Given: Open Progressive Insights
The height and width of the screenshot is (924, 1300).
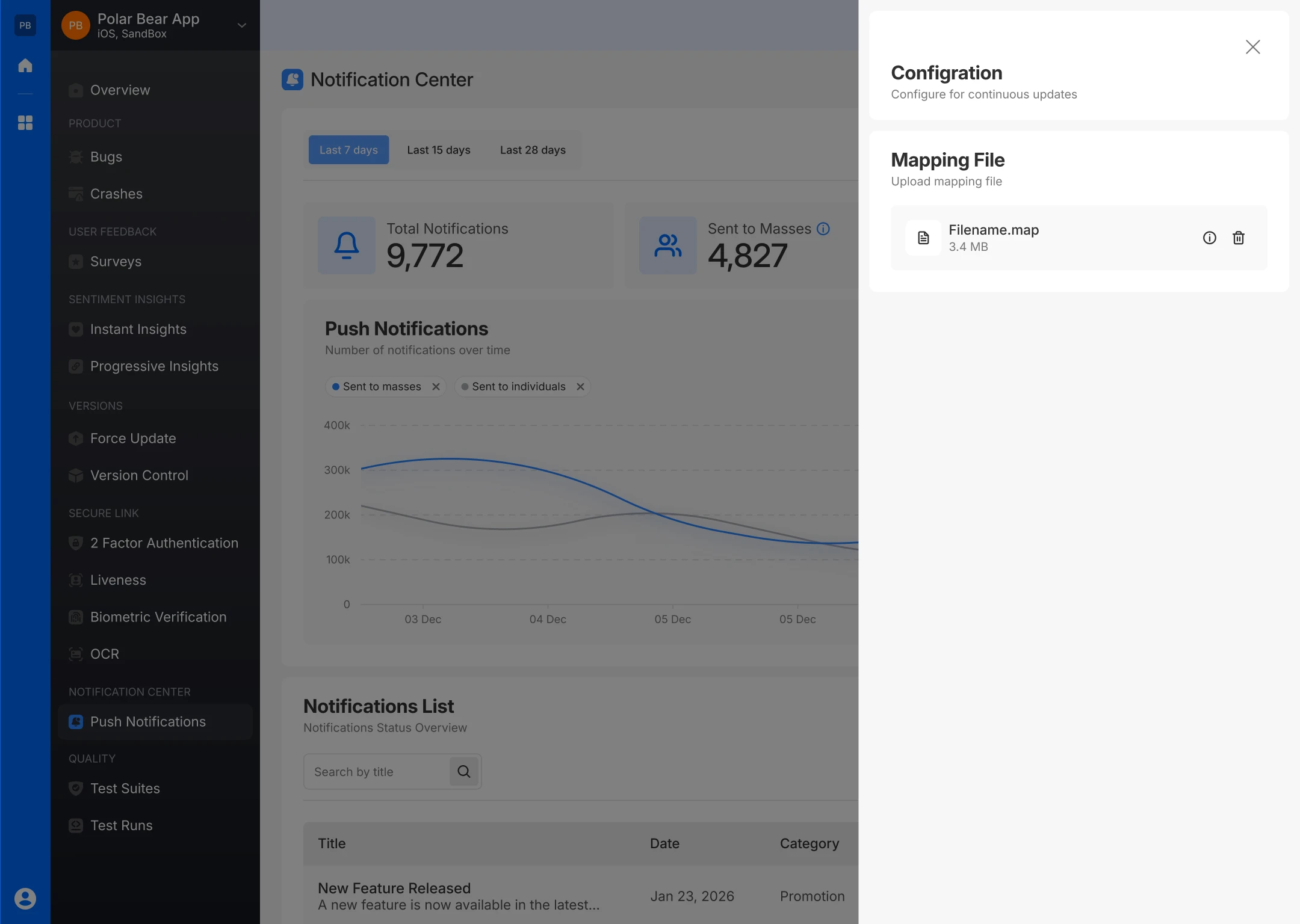Looking at the screenshot, I should tap(155, 366).
